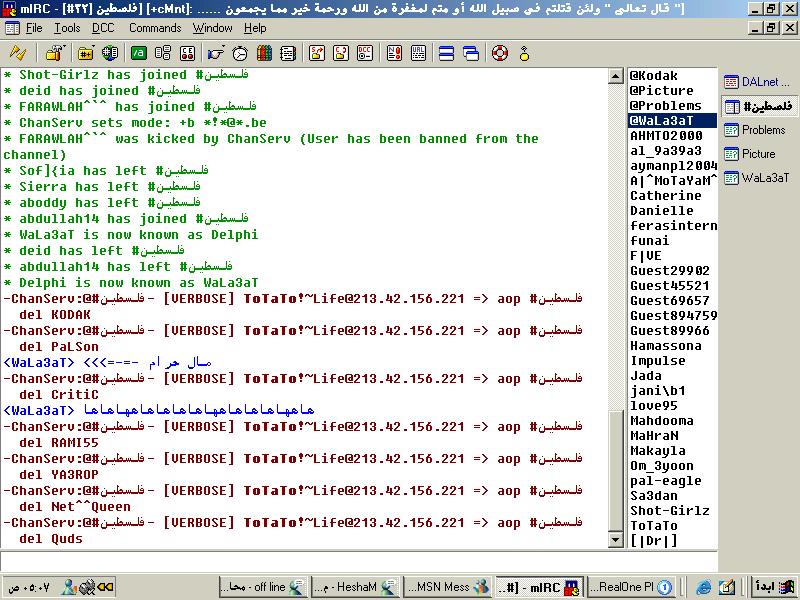Click the Connect lightning-bolt toolbar icon
The height and width of the screenshot is (600, 800).
[18, 53]
